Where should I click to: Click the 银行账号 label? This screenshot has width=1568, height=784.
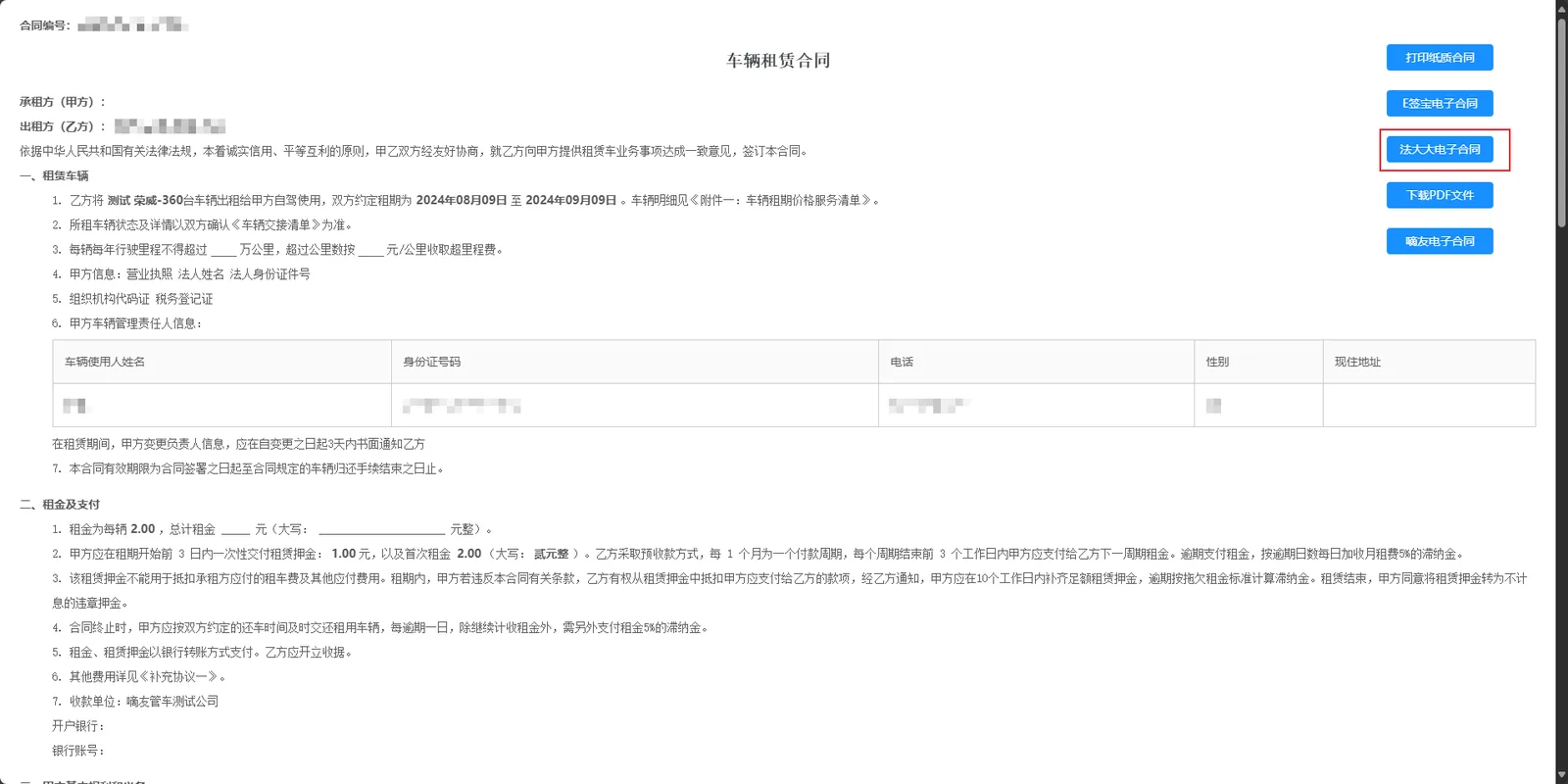click(x=78, y=751)
